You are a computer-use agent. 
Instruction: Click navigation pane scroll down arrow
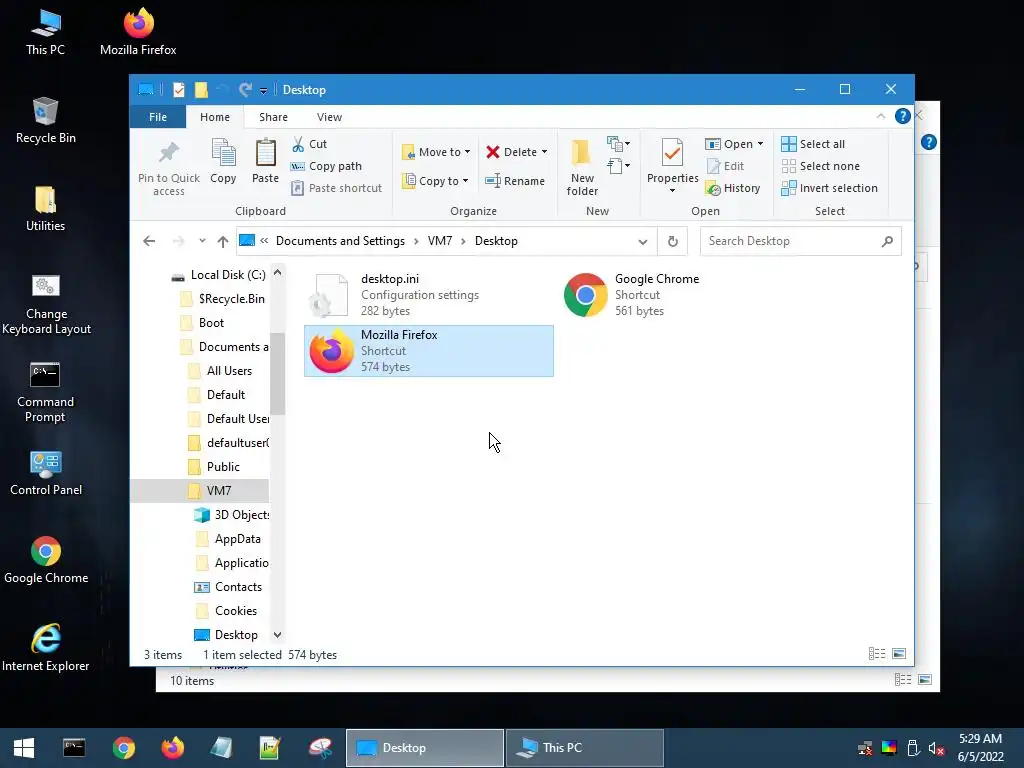click(x=277, y=635)
